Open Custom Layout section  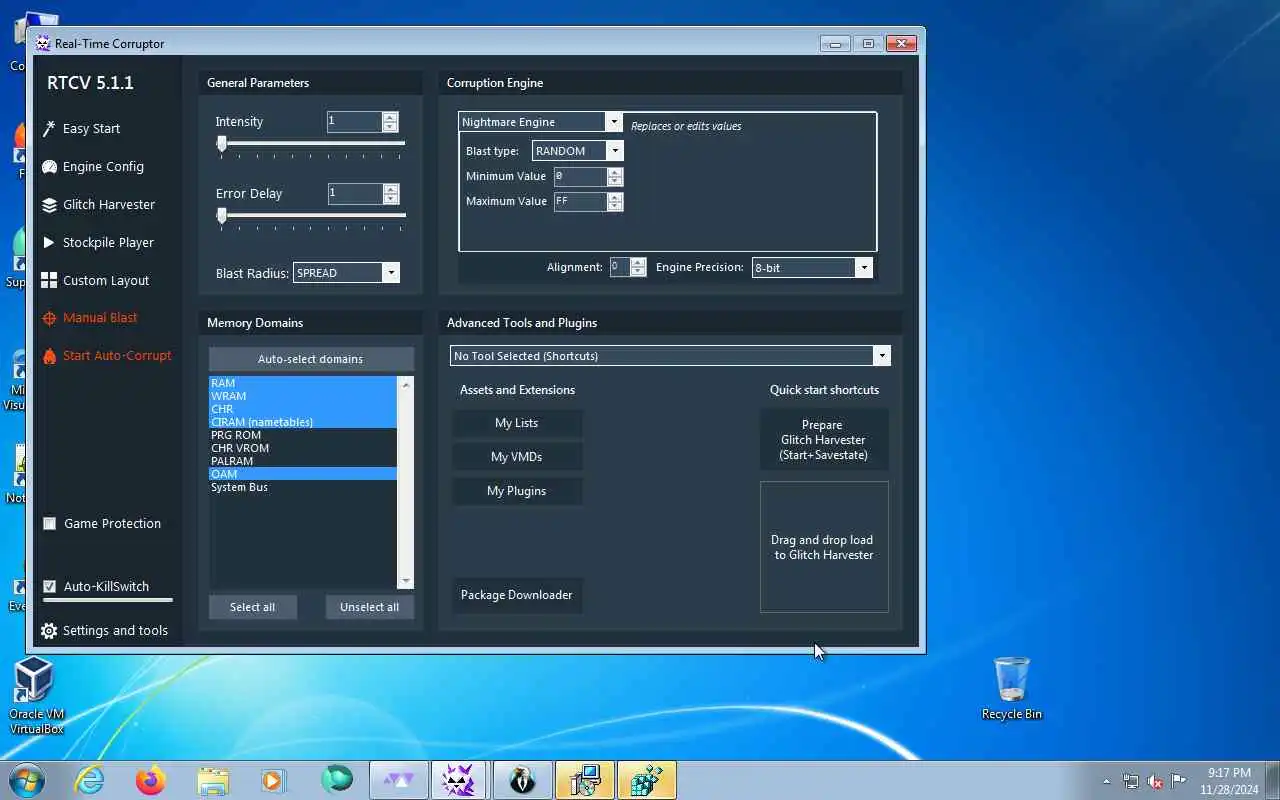click(106, 281)
